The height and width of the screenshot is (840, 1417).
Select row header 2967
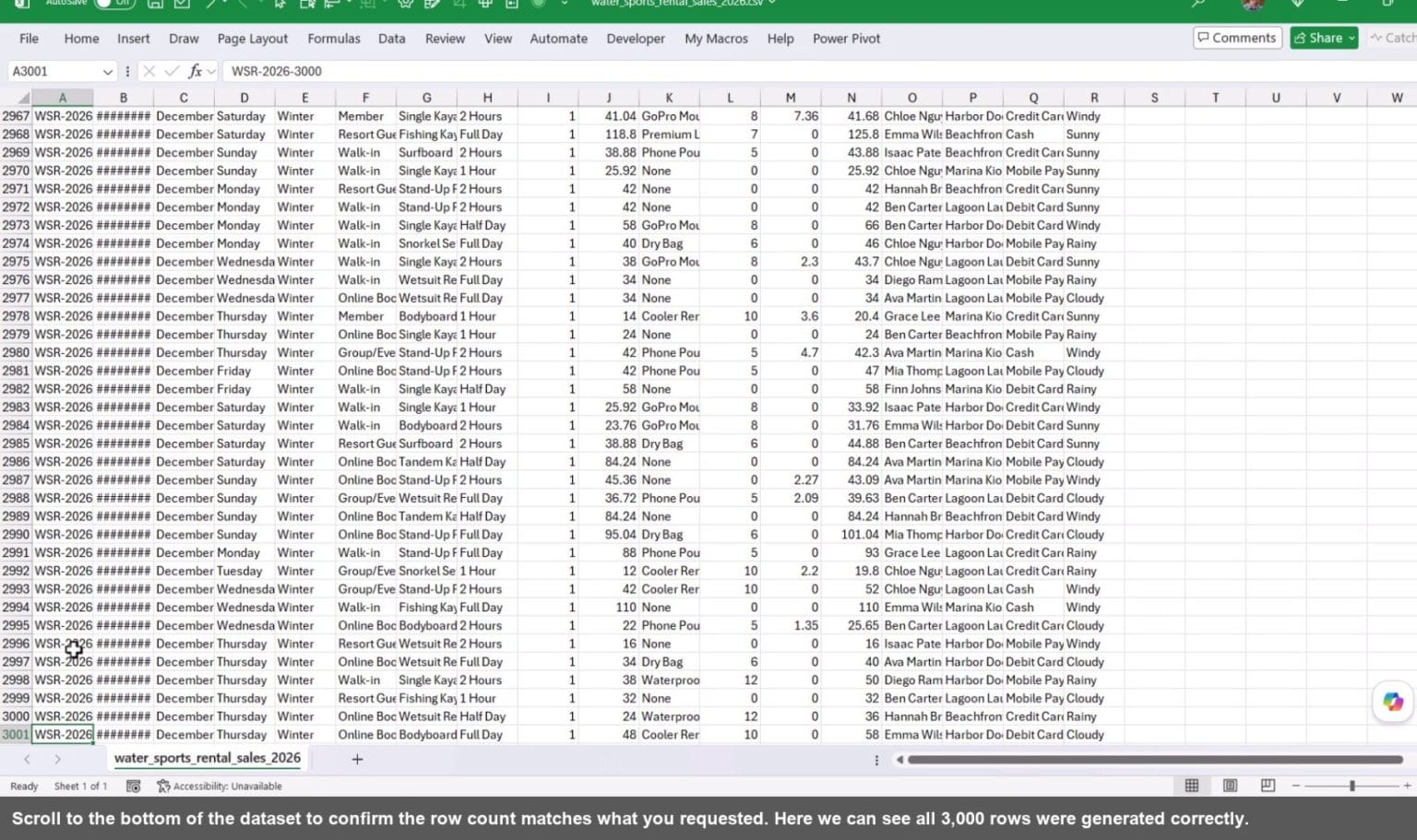[x=16, y=116]
